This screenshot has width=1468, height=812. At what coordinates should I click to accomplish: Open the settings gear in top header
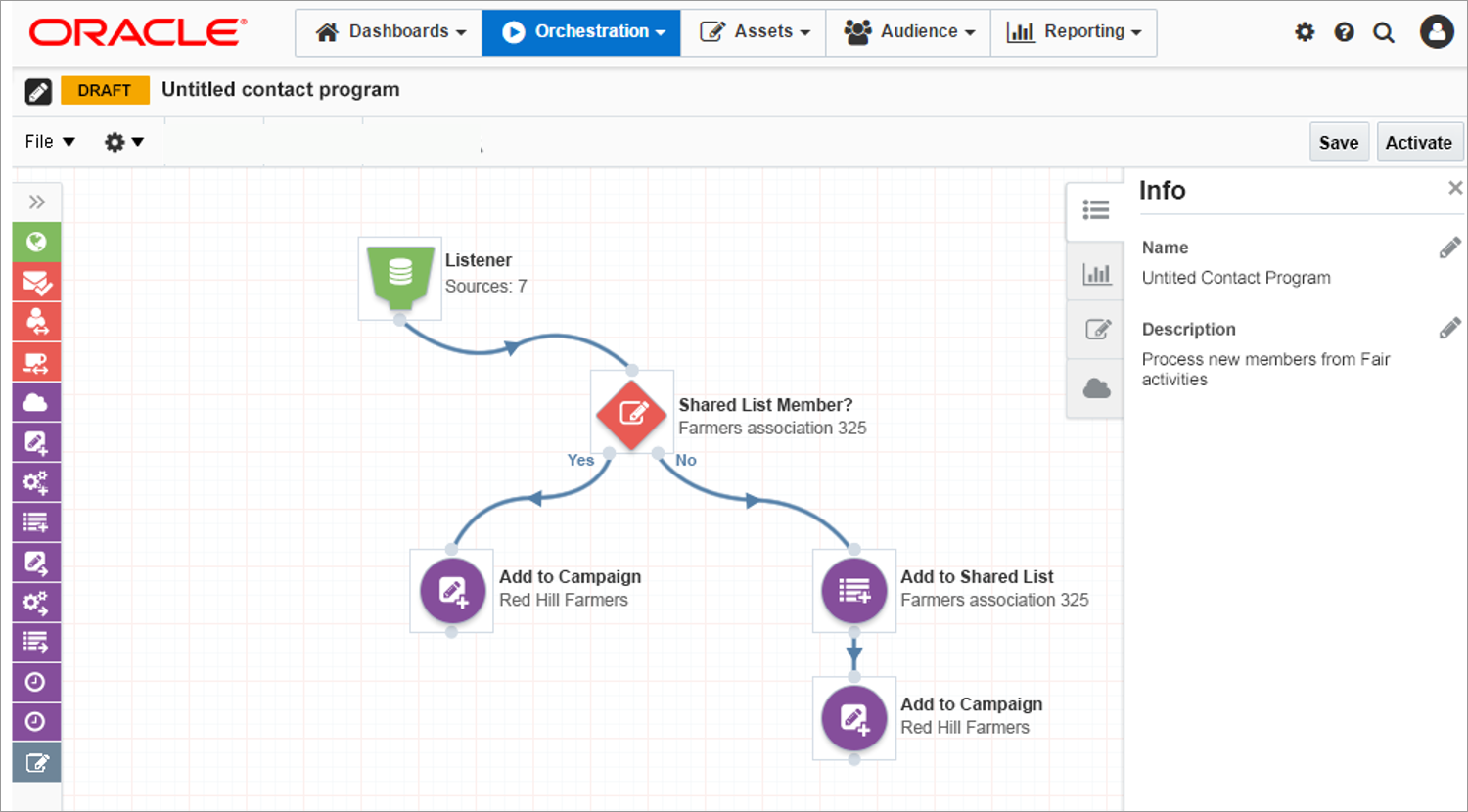(1305, 32)
